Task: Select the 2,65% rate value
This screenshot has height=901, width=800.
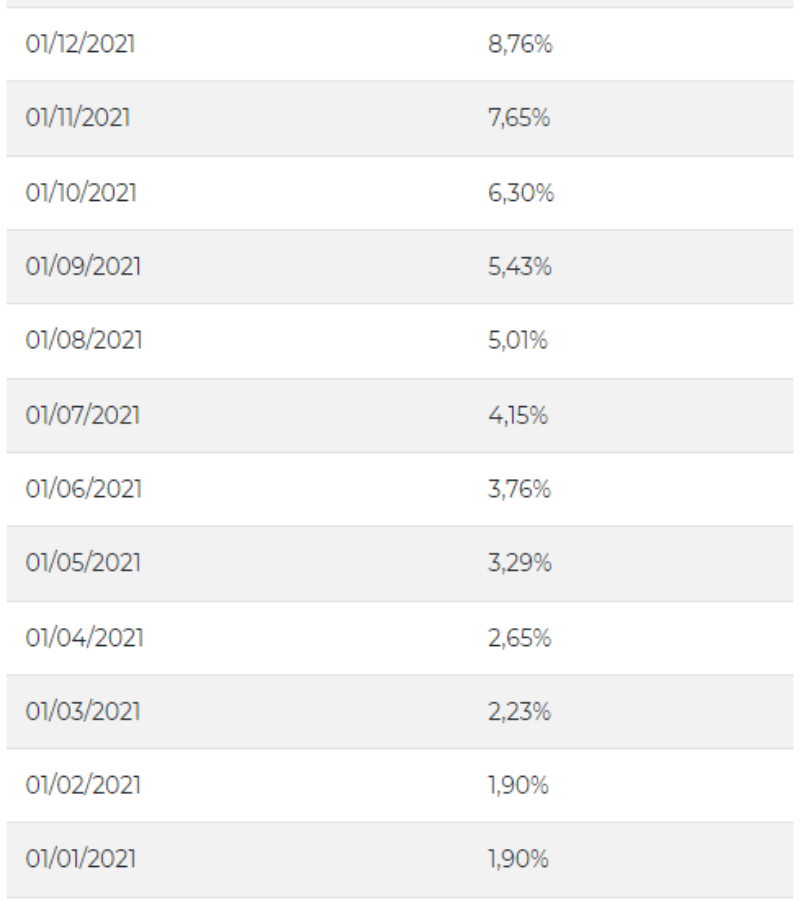Action: [518, 638]
